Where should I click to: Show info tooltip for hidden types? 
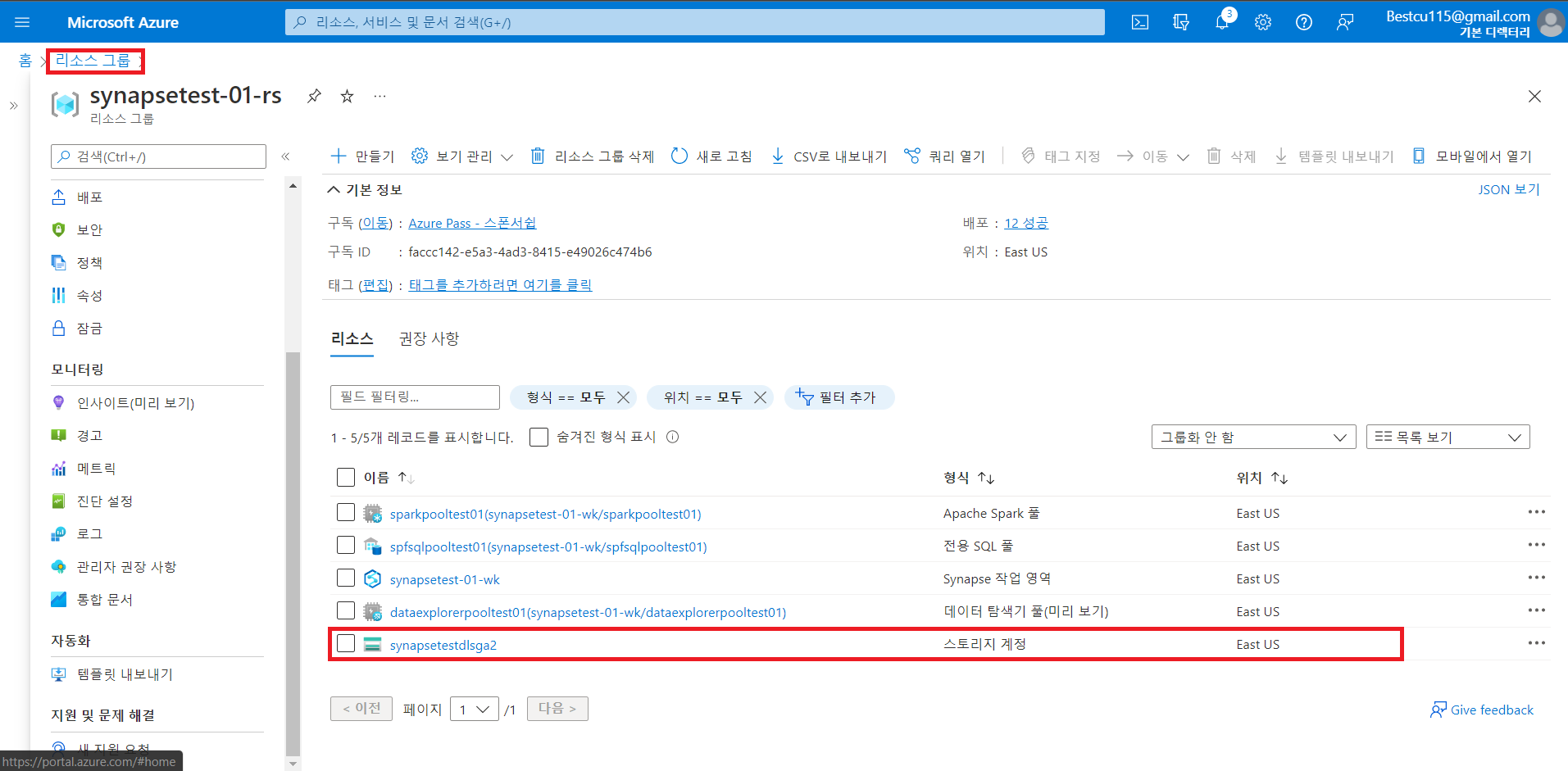[673, 437]
